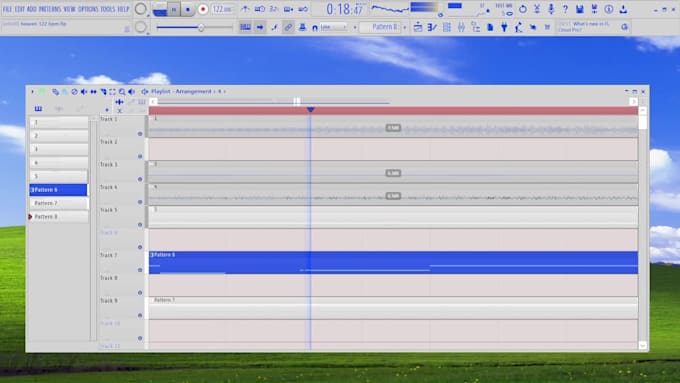Select the Playlist slip tool icon
680x383 pixels.
pos(93,92)
